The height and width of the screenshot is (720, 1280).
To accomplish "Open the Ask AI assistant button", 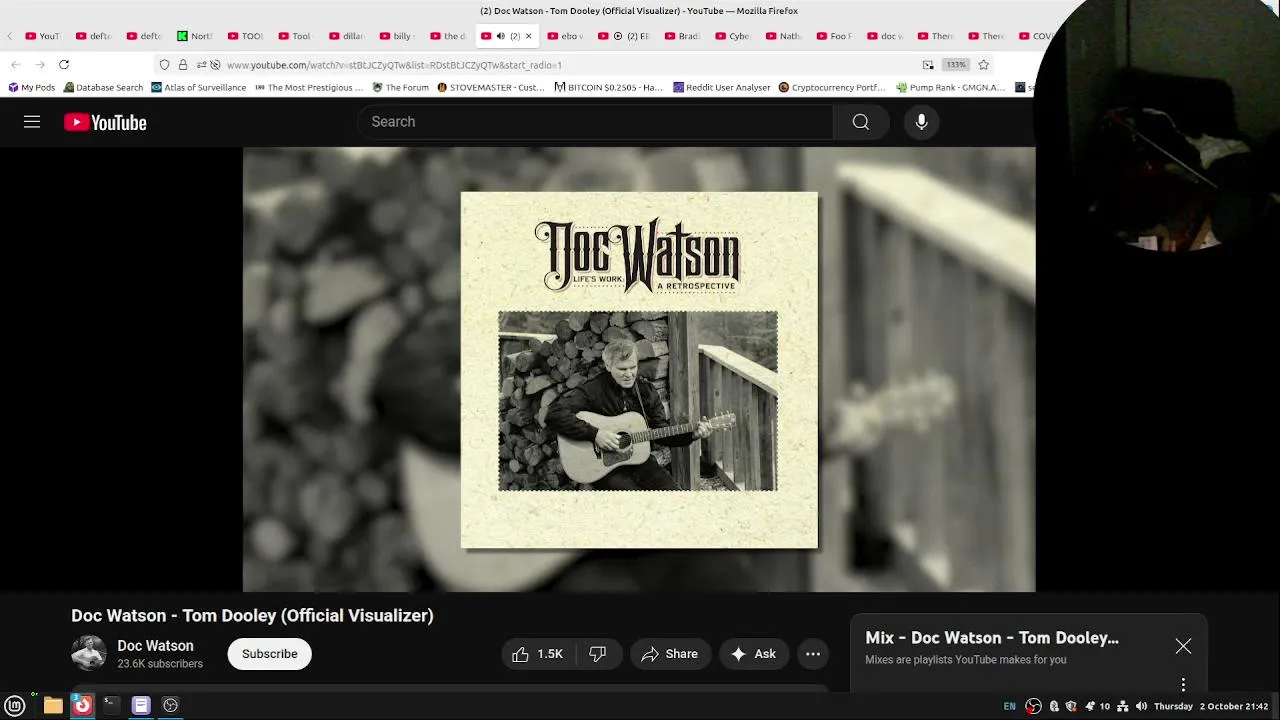I will [x=754, y=654].
